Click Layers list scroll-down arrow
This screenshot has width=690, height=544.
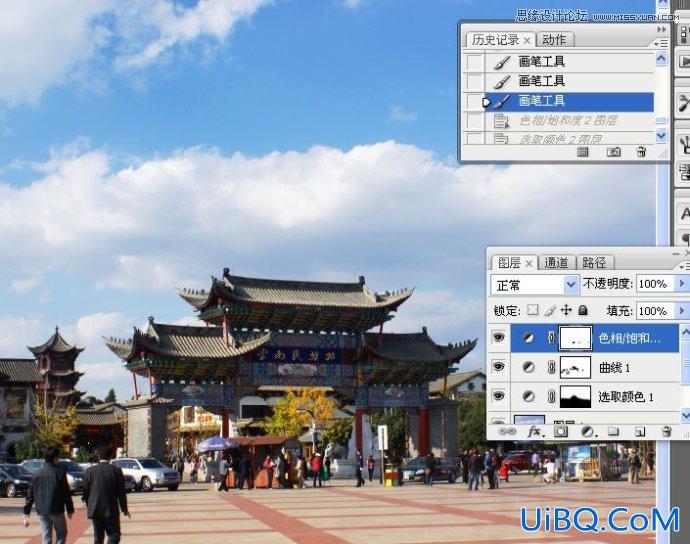(x=685, y=415)
